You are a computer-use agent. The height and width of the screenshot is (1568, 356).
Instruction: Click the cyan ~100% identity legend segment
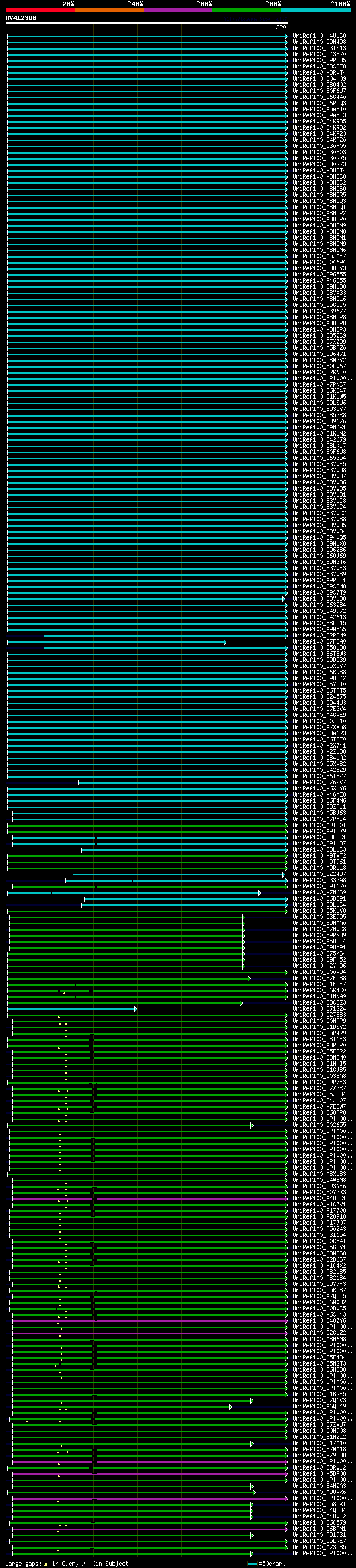tap(316, 10)
